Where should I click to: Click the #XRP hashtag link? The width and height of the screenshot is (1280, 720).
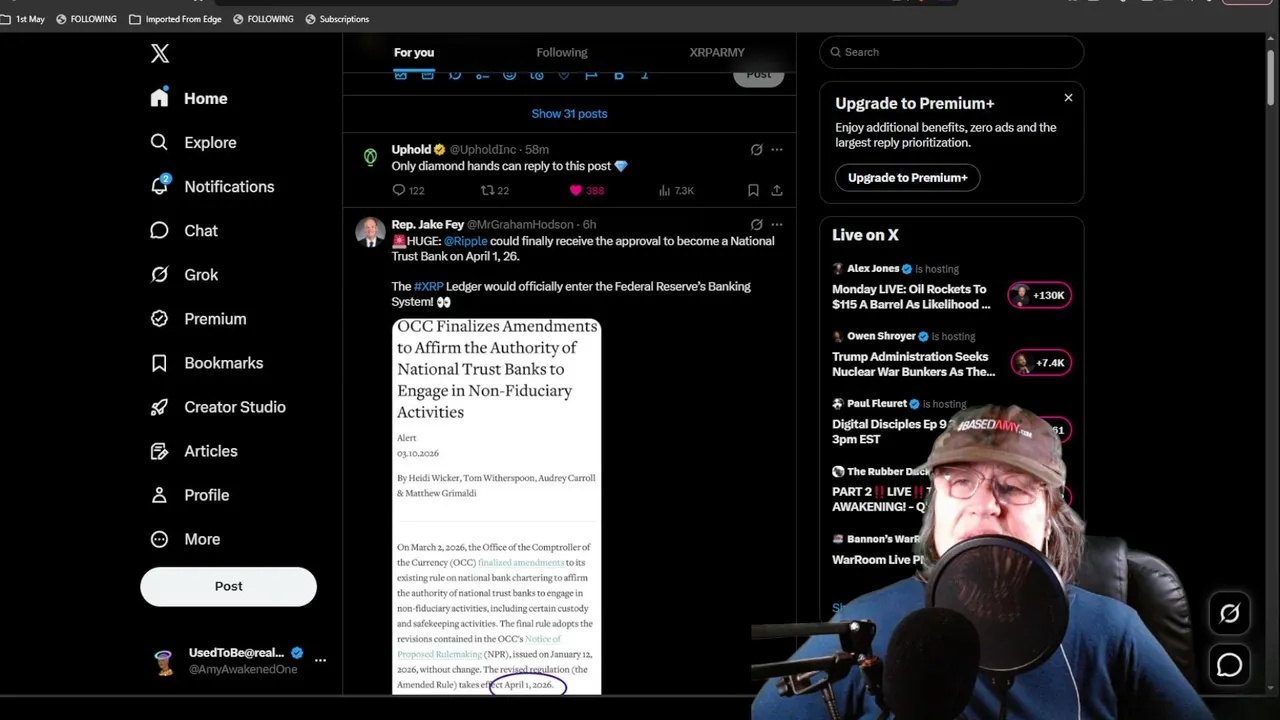(x=428, y=287)
